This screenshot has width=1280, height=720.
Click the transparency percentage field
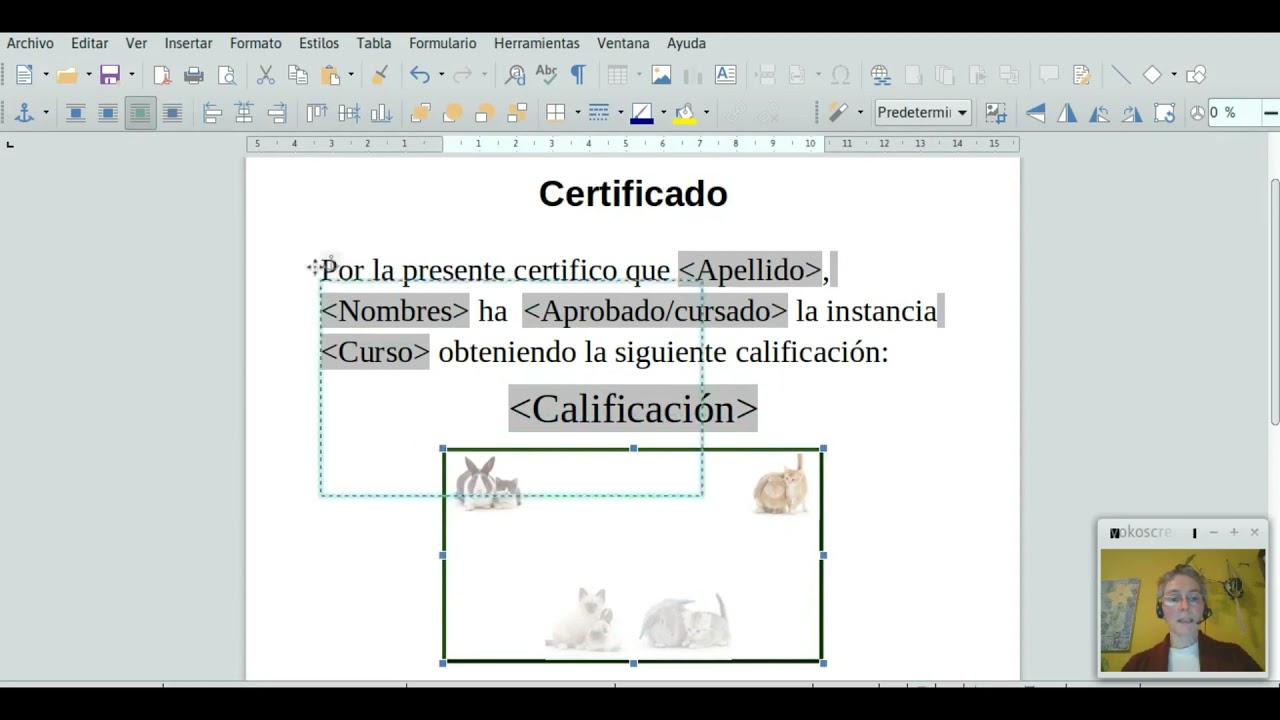point(1233,113)
